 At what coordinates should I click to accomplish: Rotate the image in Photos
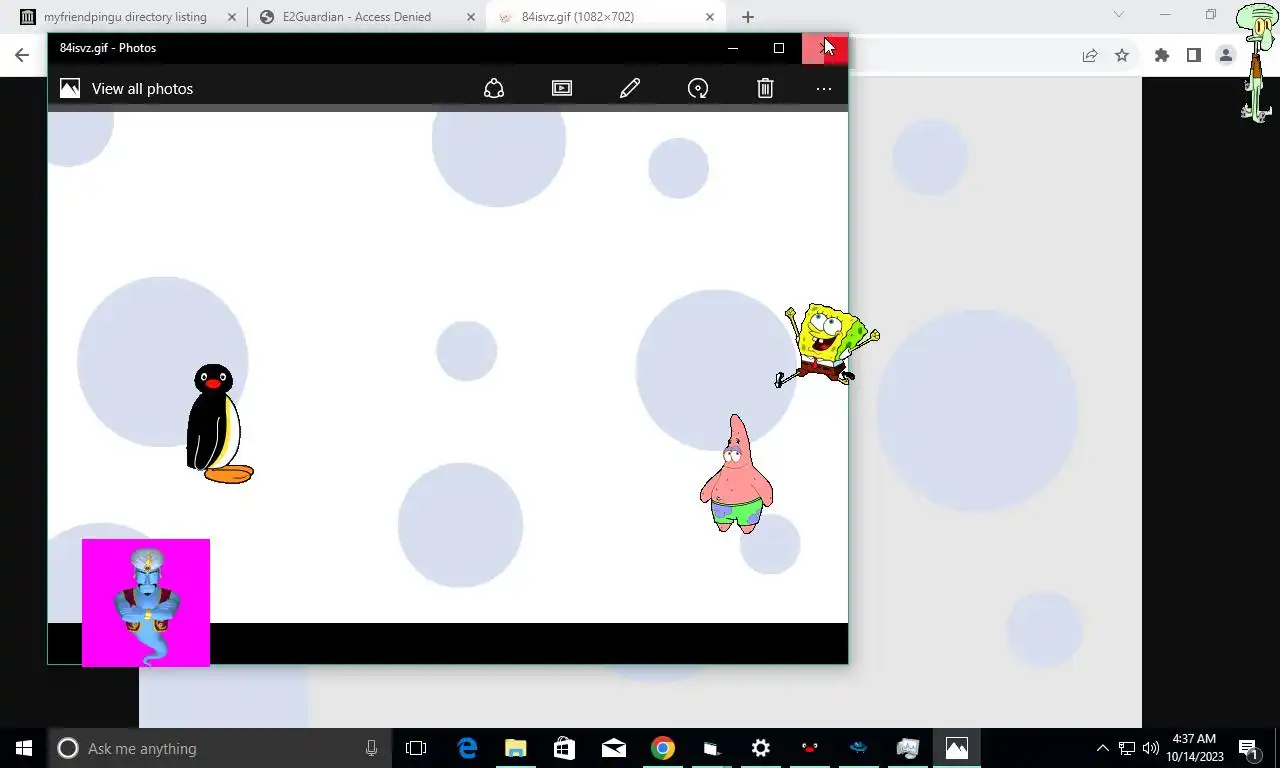698,88
